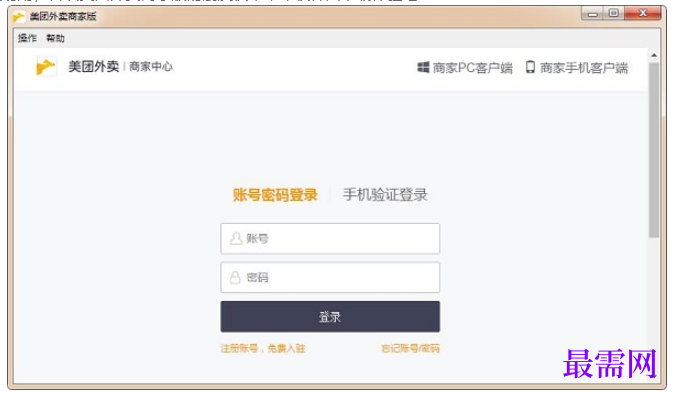Minimize the 美团外卖商家版 window
Image resolution: width=675 pixels, height=395 pixels.
pos(593,14)
